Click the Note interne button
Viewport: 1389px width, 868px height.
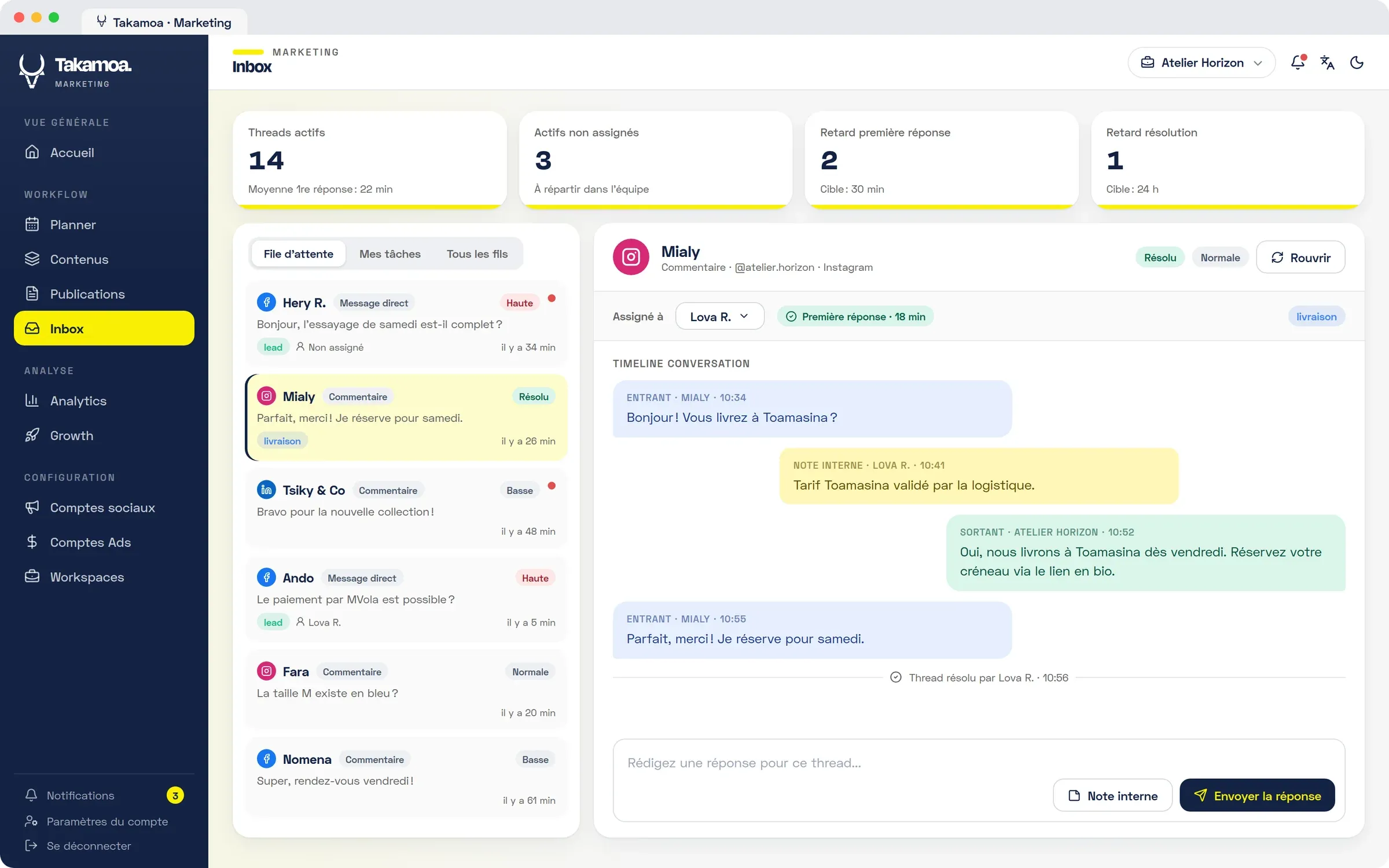point(1112,796)
